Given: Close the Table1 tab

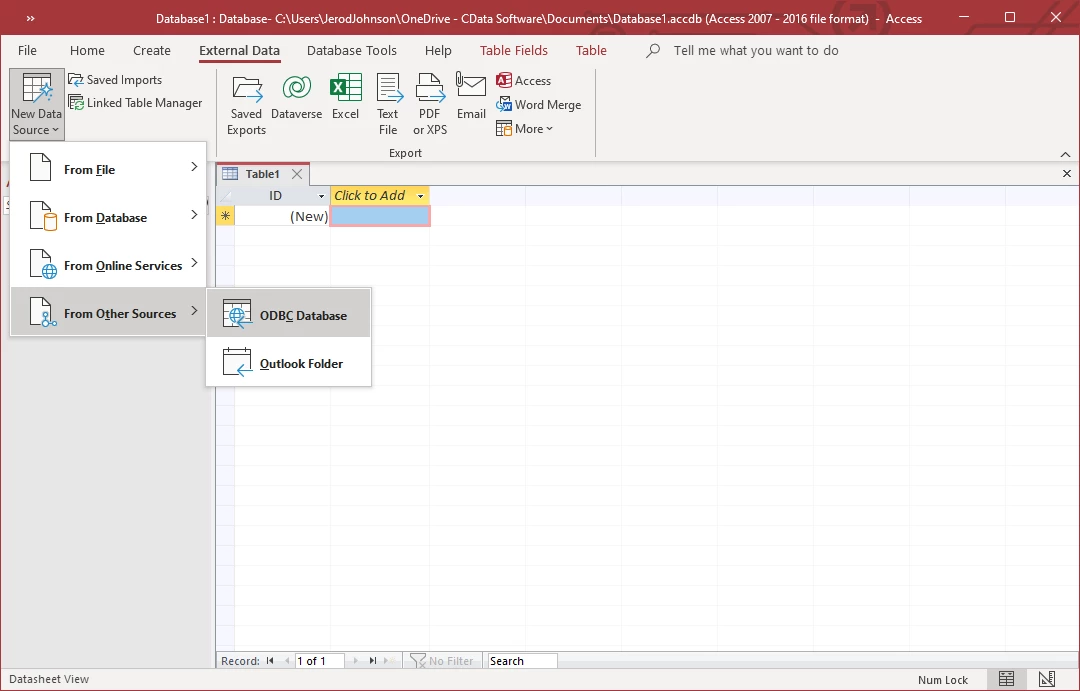Looking at the screenshot, I should pyautogui.click(x=297, y=174).
